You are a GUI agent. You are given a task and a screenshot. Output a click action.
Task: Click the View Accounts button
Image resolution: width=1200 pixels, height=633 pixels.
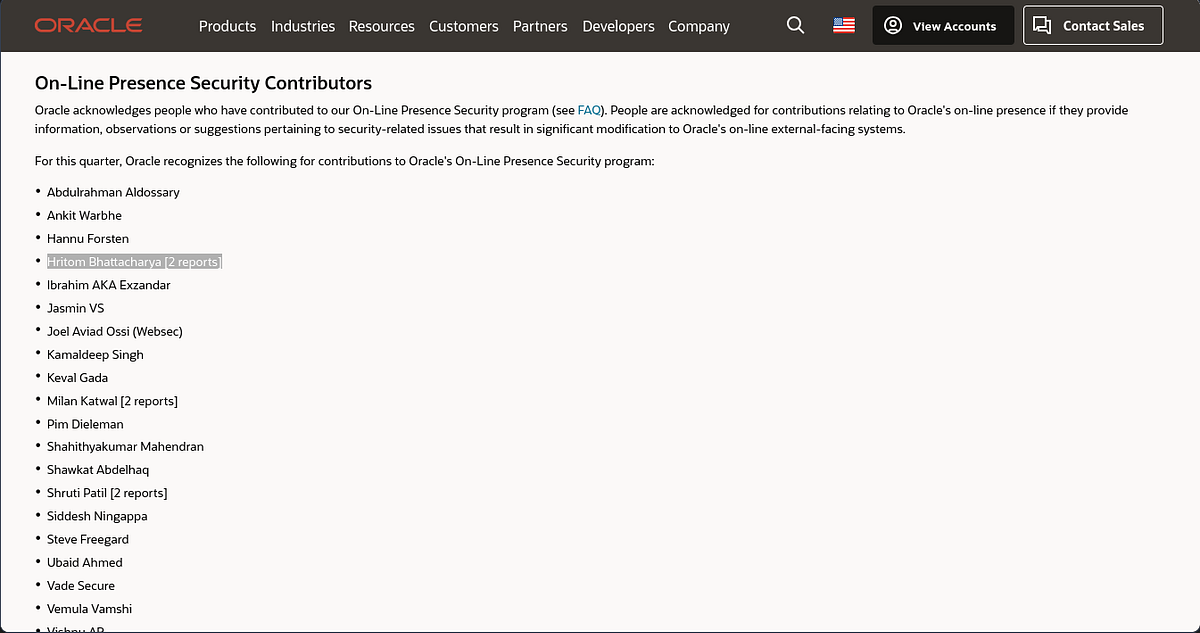[943, 25]
